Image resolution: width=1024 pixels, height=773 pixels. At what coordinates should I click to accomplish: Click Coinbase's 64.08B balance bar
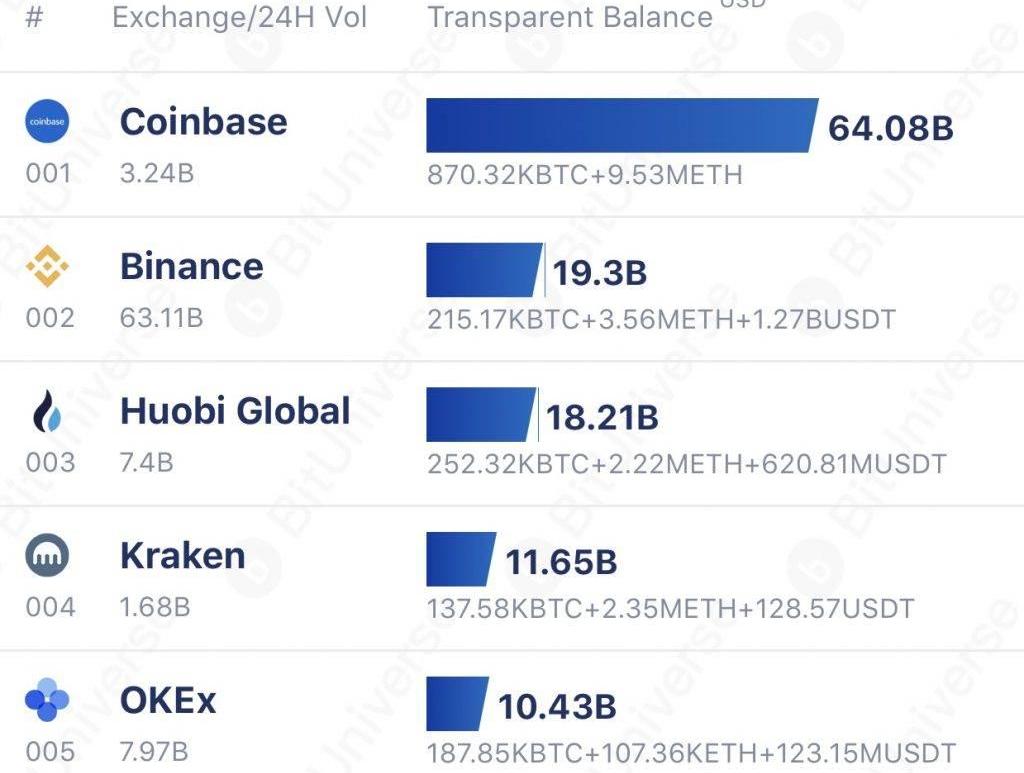pyautogui.click(x=620, y=126)
